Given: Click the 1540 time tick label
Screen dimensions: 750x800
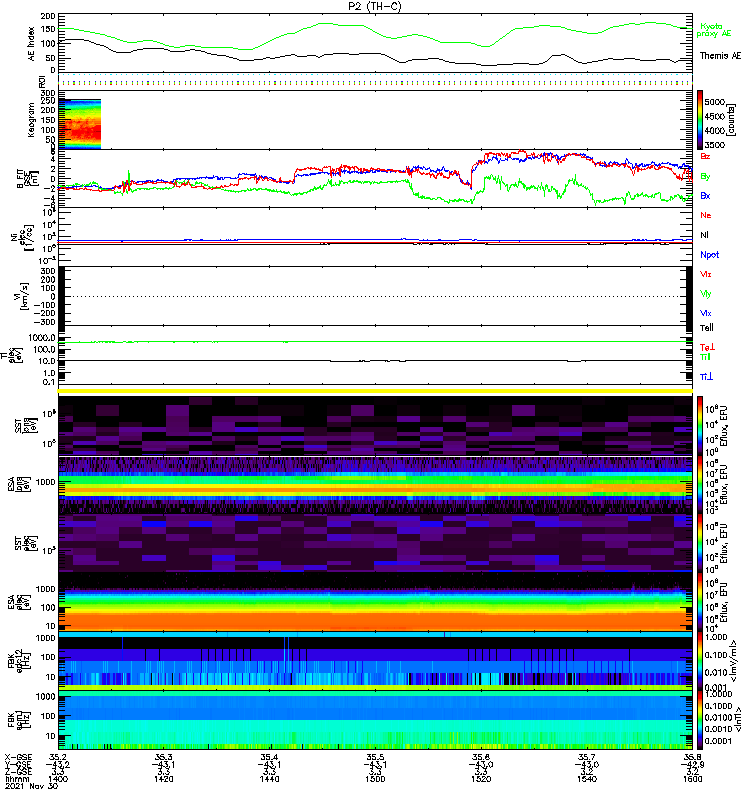Looking at the screenshot, I should [x=587, y=779].
